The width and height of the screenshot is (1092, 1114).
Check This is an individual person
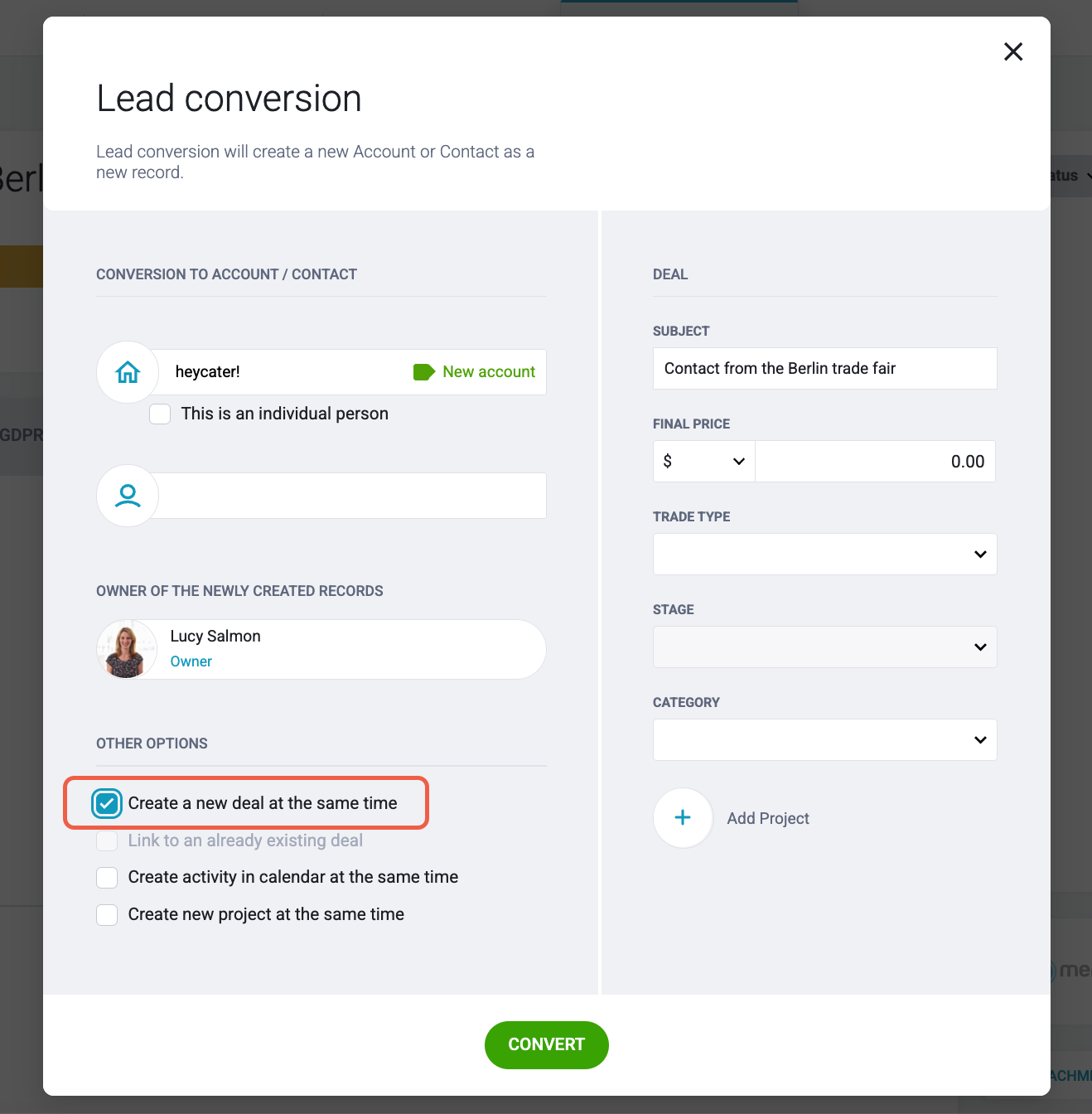pos(160,414)
